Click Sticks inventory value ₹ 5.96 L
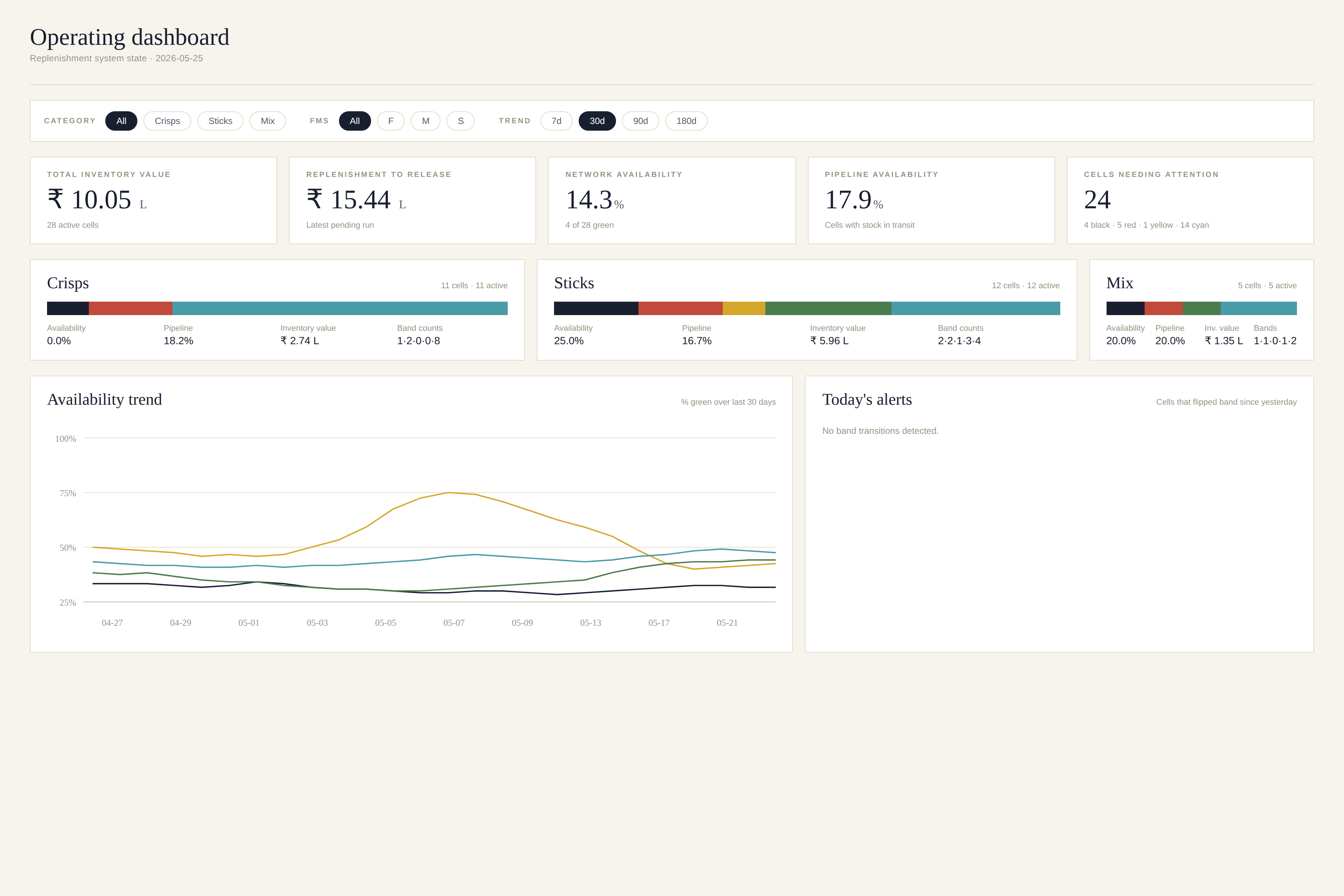This screenshot has height=896, width=1344. tap(829, 341)
